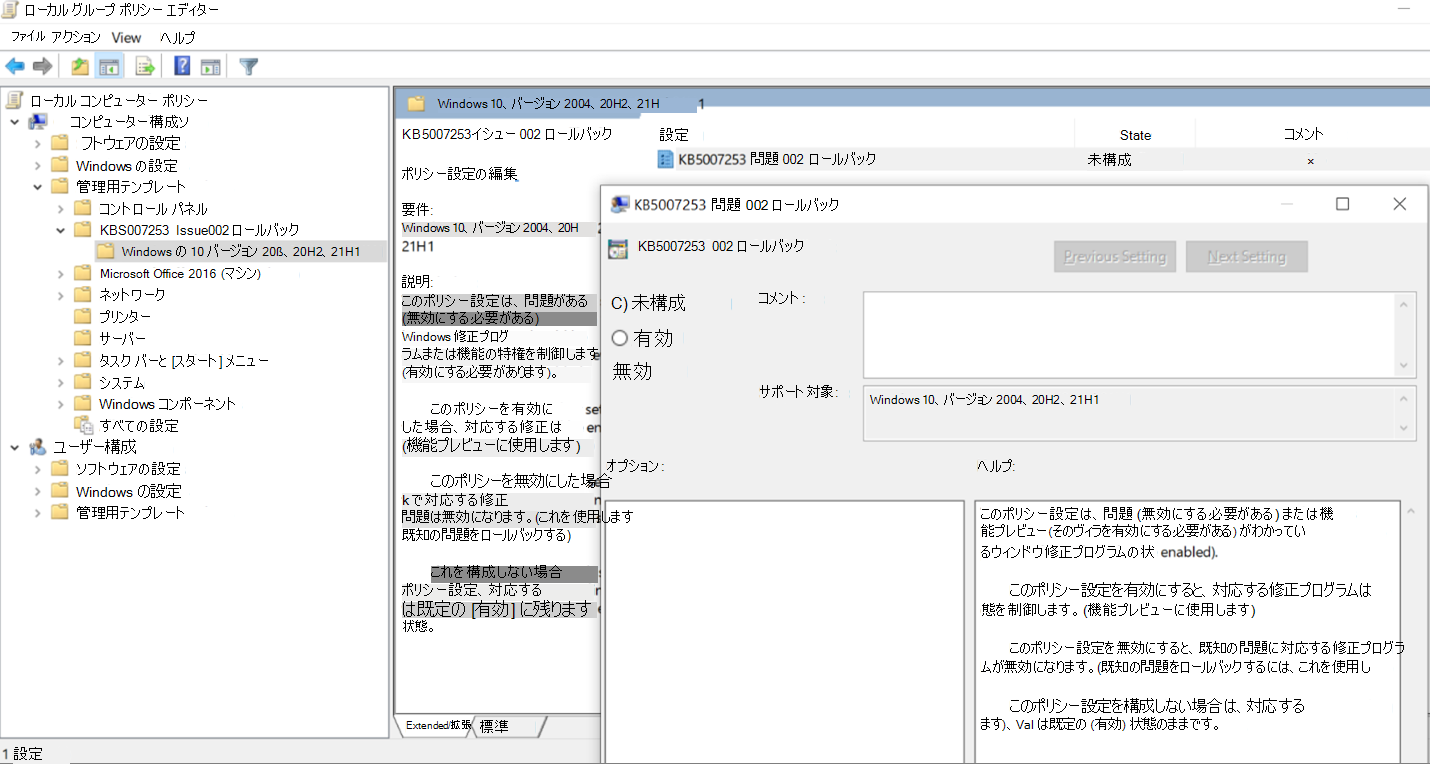Click the Forward arrow toolbar icon
This screenshot has height=764, width=1430.
pos(42,67)
